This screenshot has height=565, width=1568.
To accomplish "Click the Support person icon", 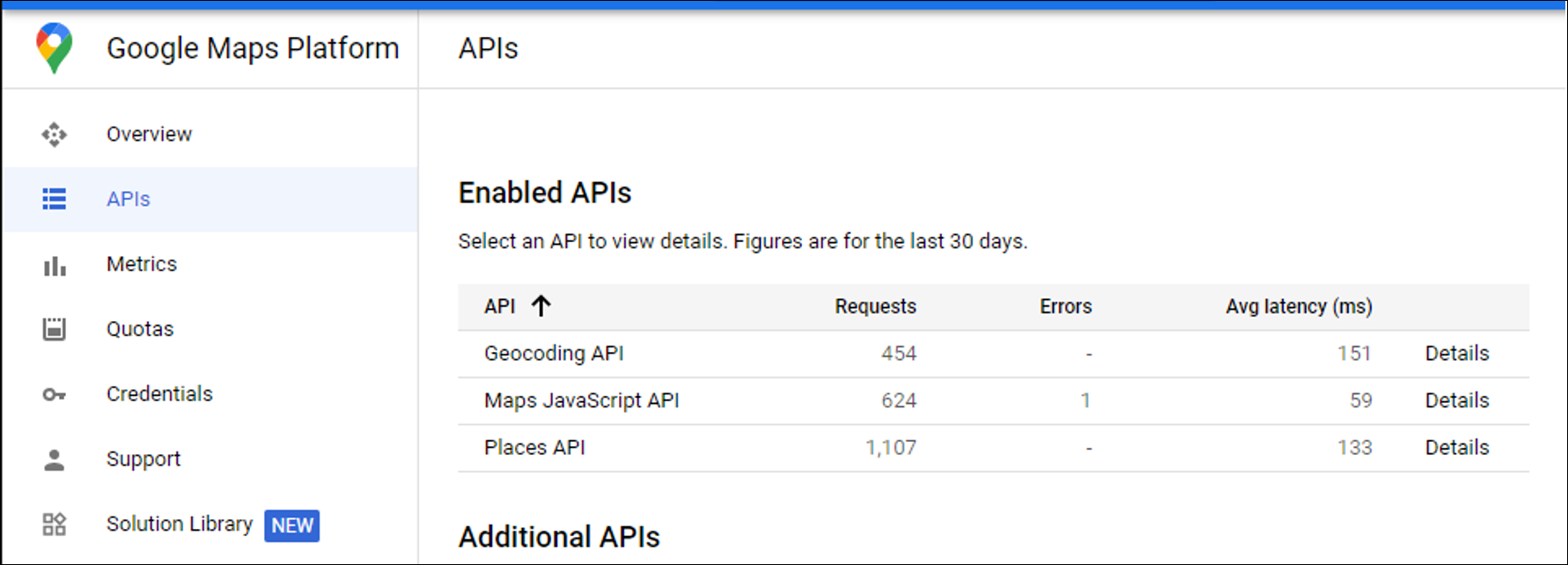I will point(54,459).
